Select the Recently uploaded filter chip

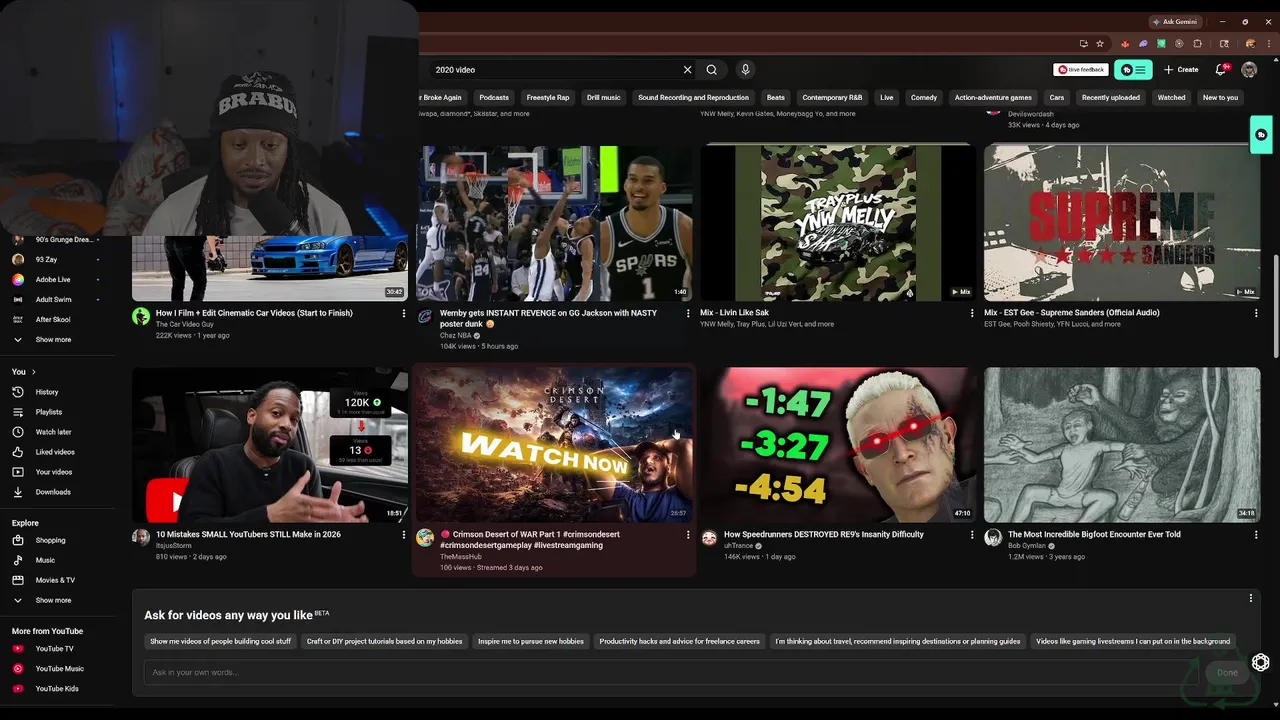coord(1110,98)
